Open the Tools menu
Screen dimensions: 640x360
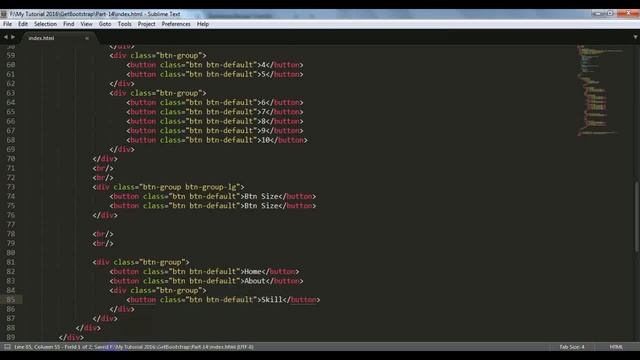coord(124,24)
